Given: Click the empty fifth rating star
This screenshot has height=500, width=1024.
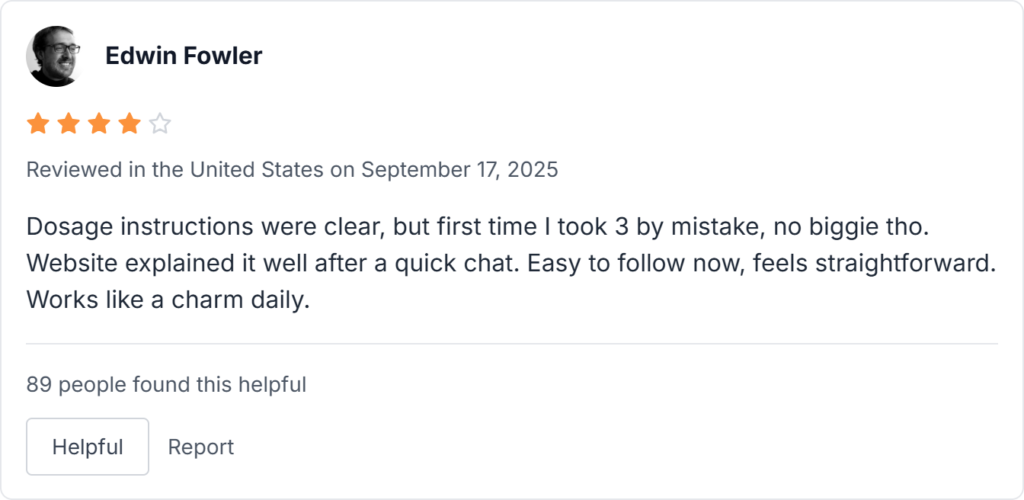Looking at the screenshot, I should pyautogui.click(x=160, y=124).
